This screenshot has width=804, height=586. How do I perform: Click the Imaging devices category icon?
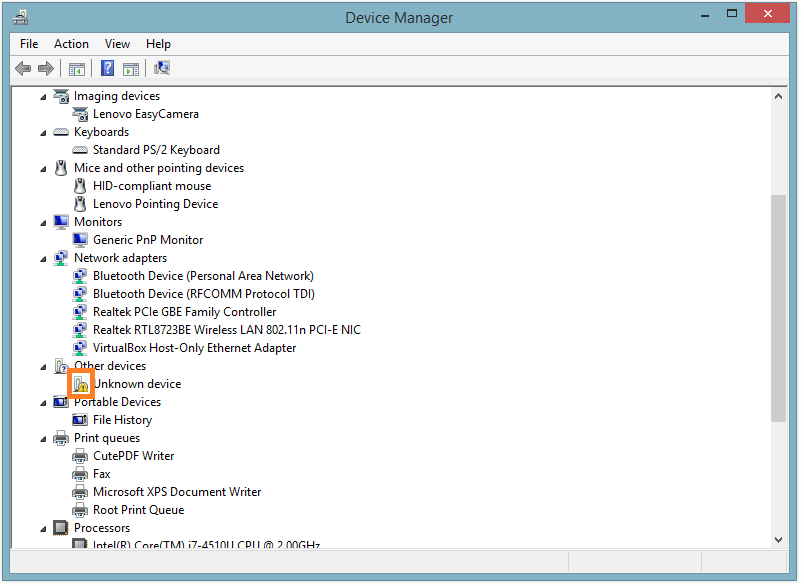point(61,96)
